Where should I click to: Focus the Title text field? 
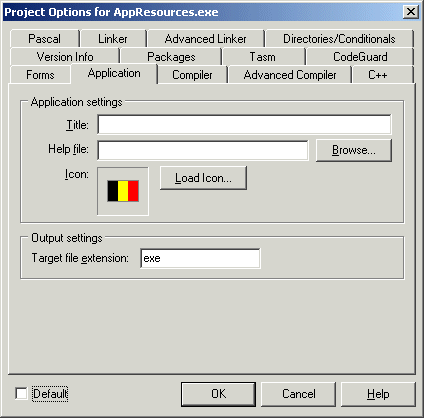point(244,124)
